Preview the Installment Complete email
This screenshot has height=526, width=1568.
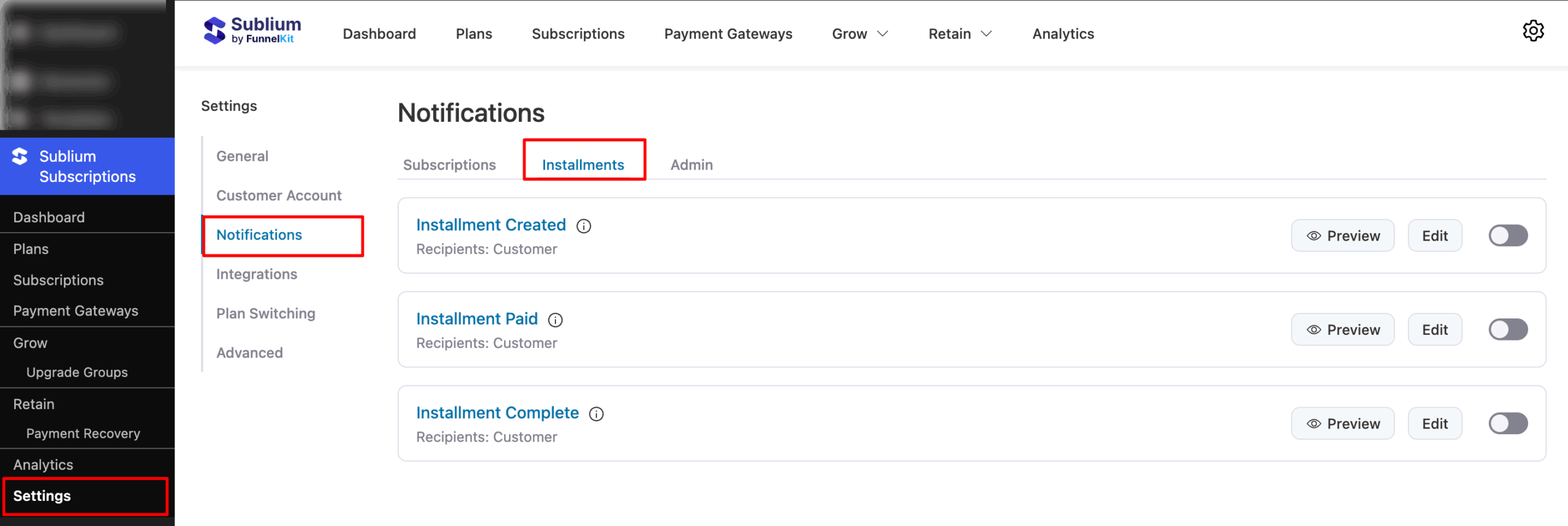1343,423
